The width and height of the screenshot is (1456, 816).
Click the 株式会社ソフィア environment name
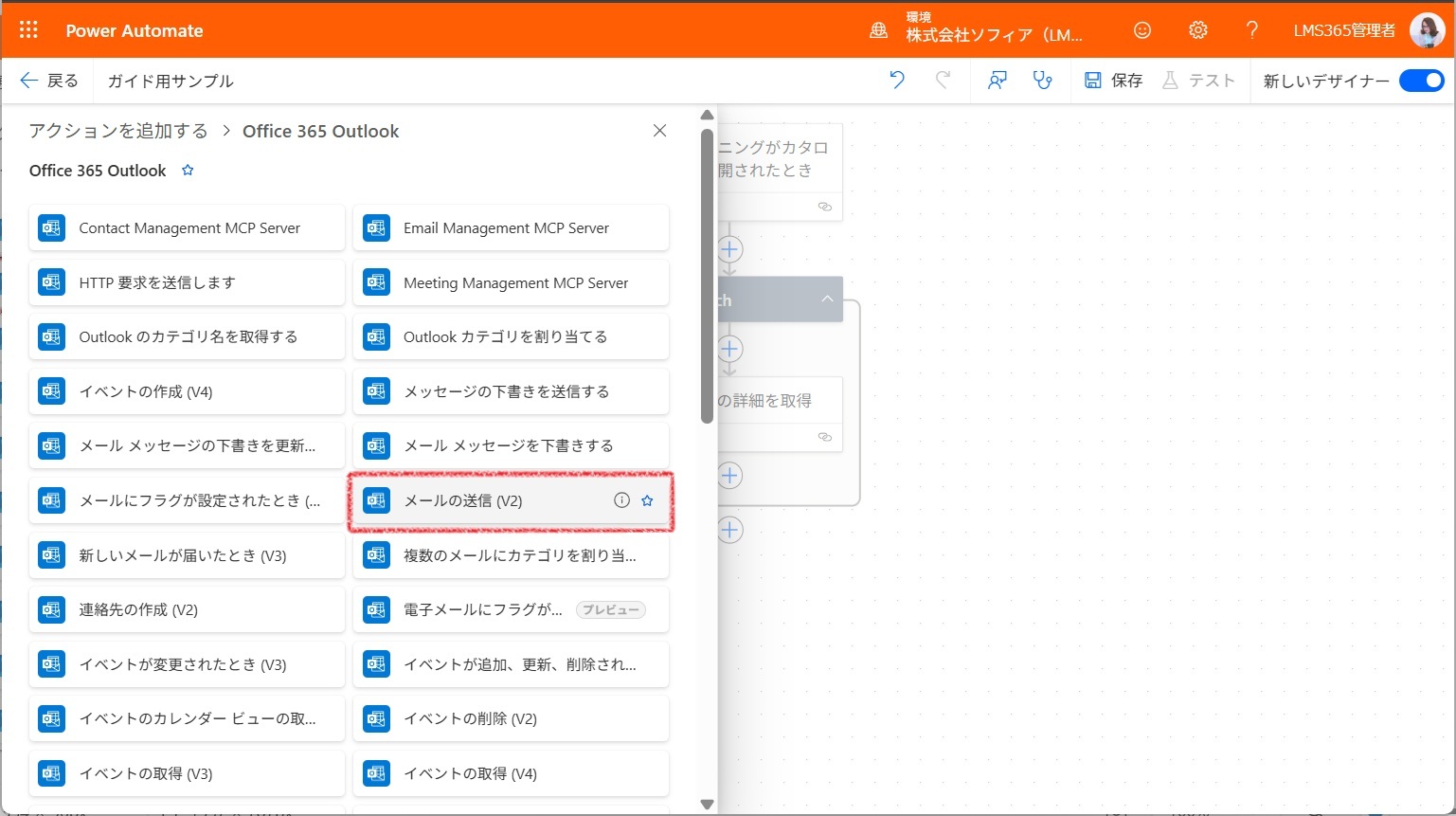coord(994,35)
